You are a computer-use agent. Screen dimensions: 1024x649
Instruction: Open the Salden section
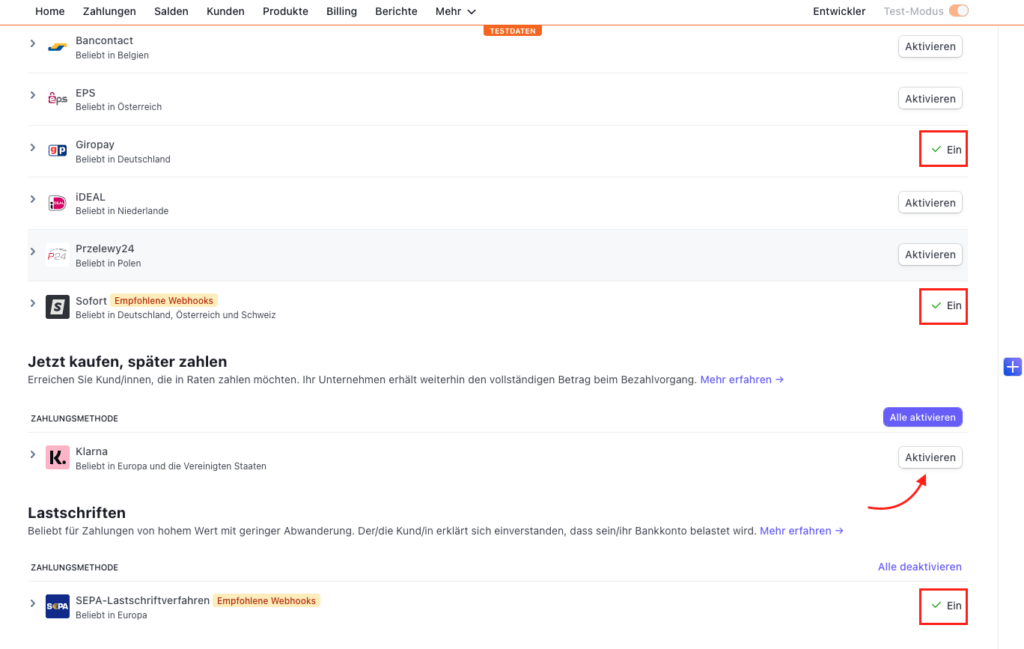pos(171,11)
